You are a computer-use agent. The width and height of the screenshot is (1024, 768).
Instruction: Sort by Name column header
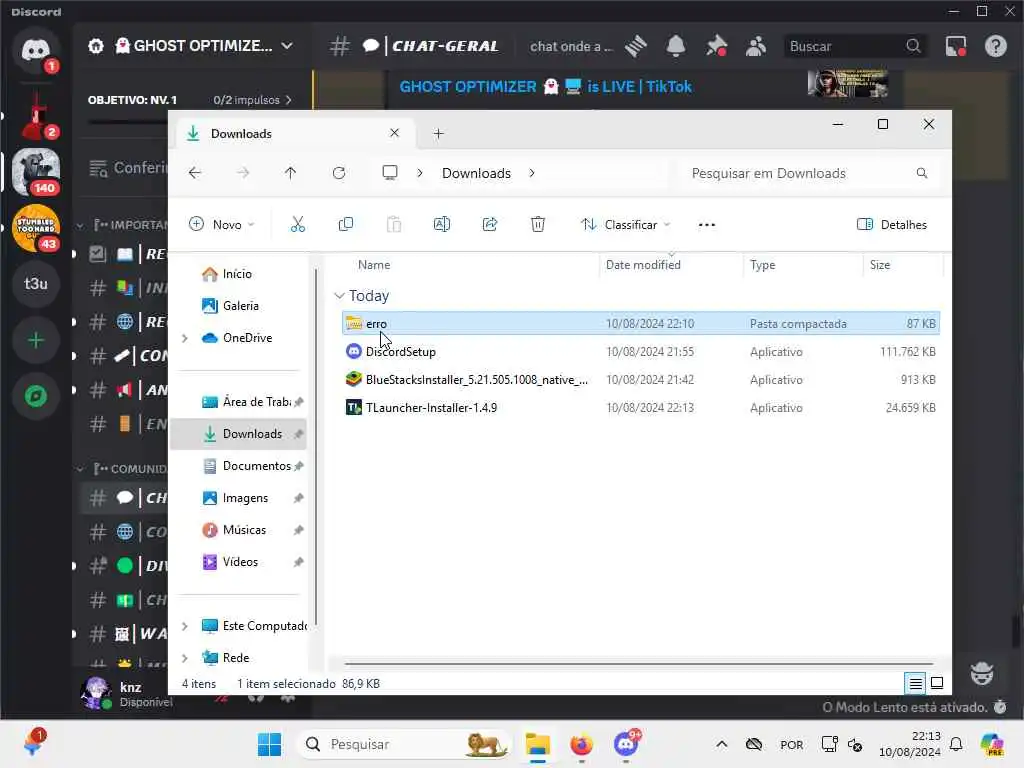(x=374, y=265)
